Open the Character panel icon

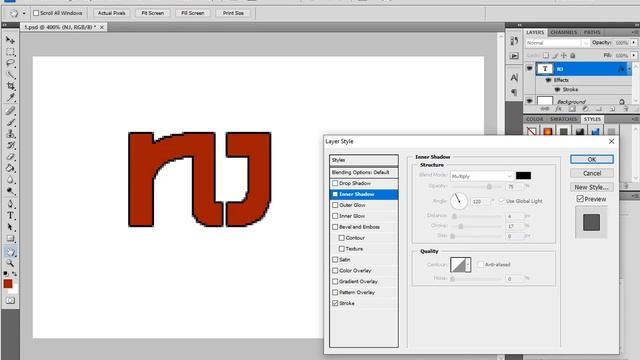tap(514, 78)
